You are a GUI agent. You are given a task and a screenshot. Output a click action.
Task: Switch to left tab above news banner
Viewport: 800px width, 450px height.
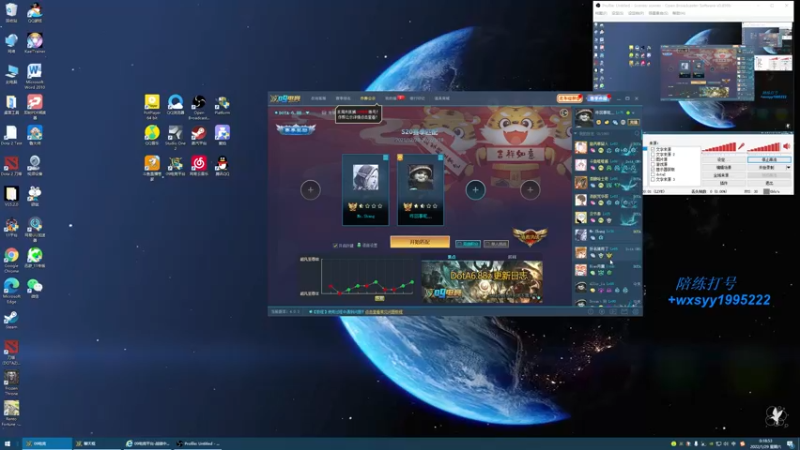click(x=452, y=257)
